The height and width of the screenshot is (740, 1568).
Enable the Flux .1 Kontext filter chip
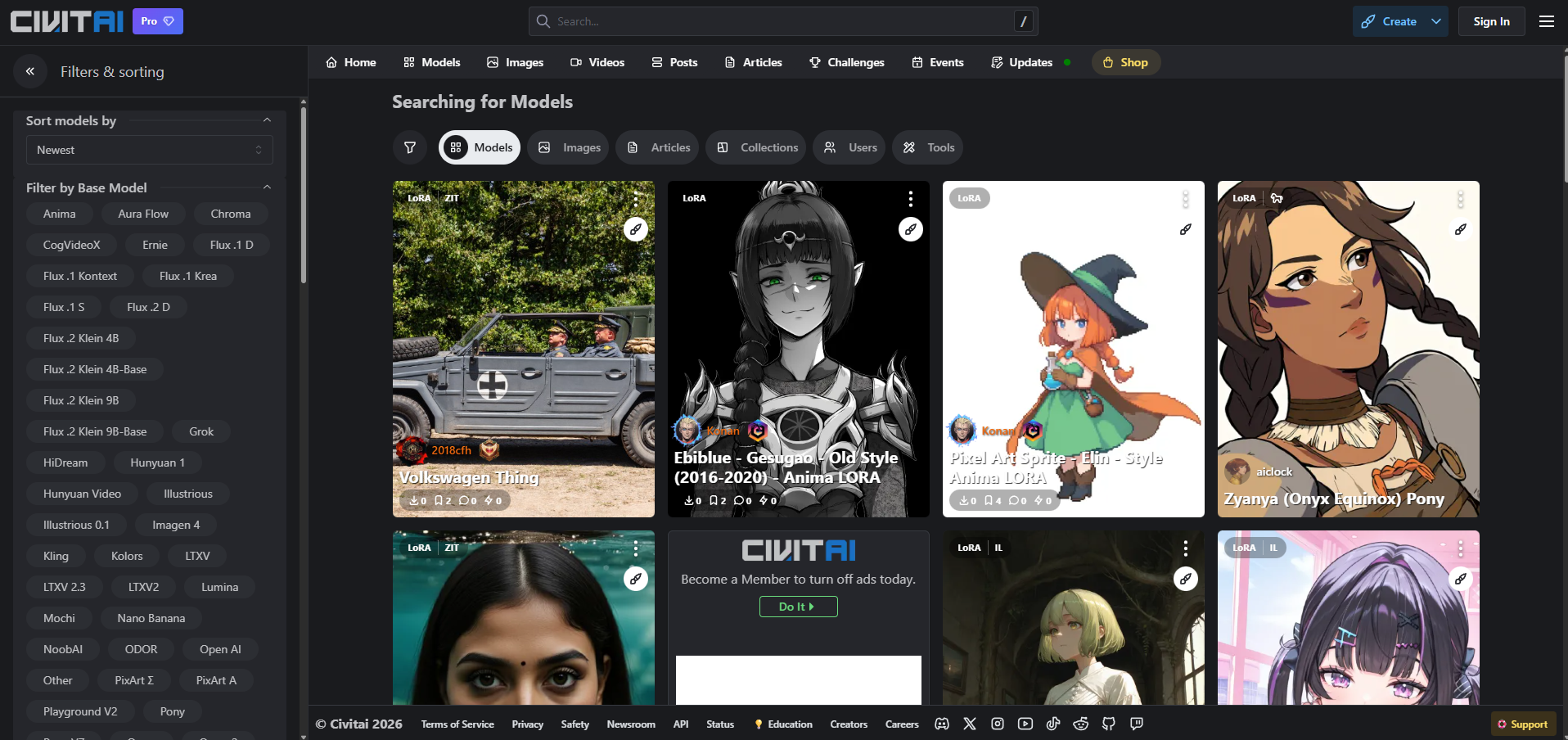80,276
